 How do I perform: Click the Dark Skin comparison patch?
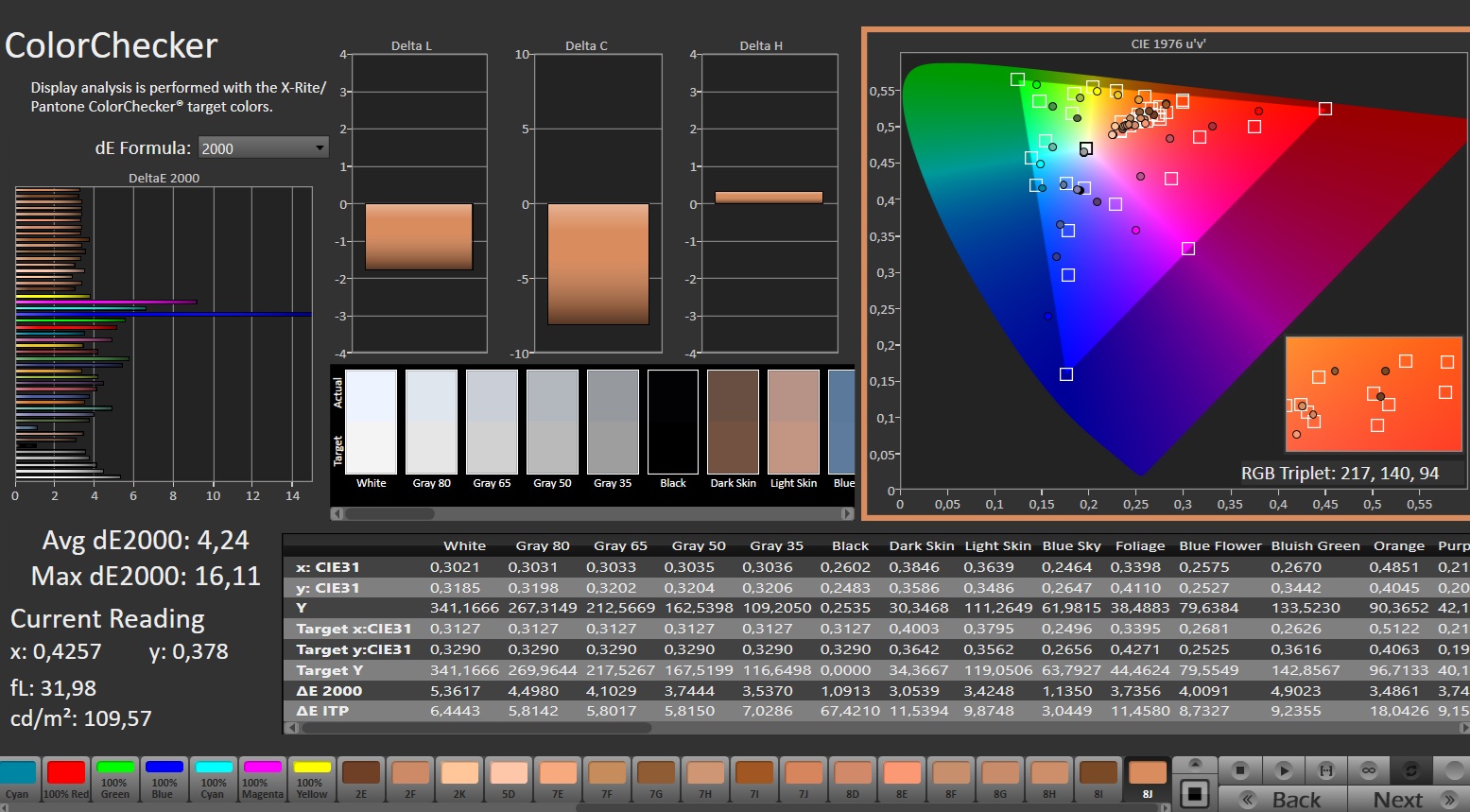(733, 423)
